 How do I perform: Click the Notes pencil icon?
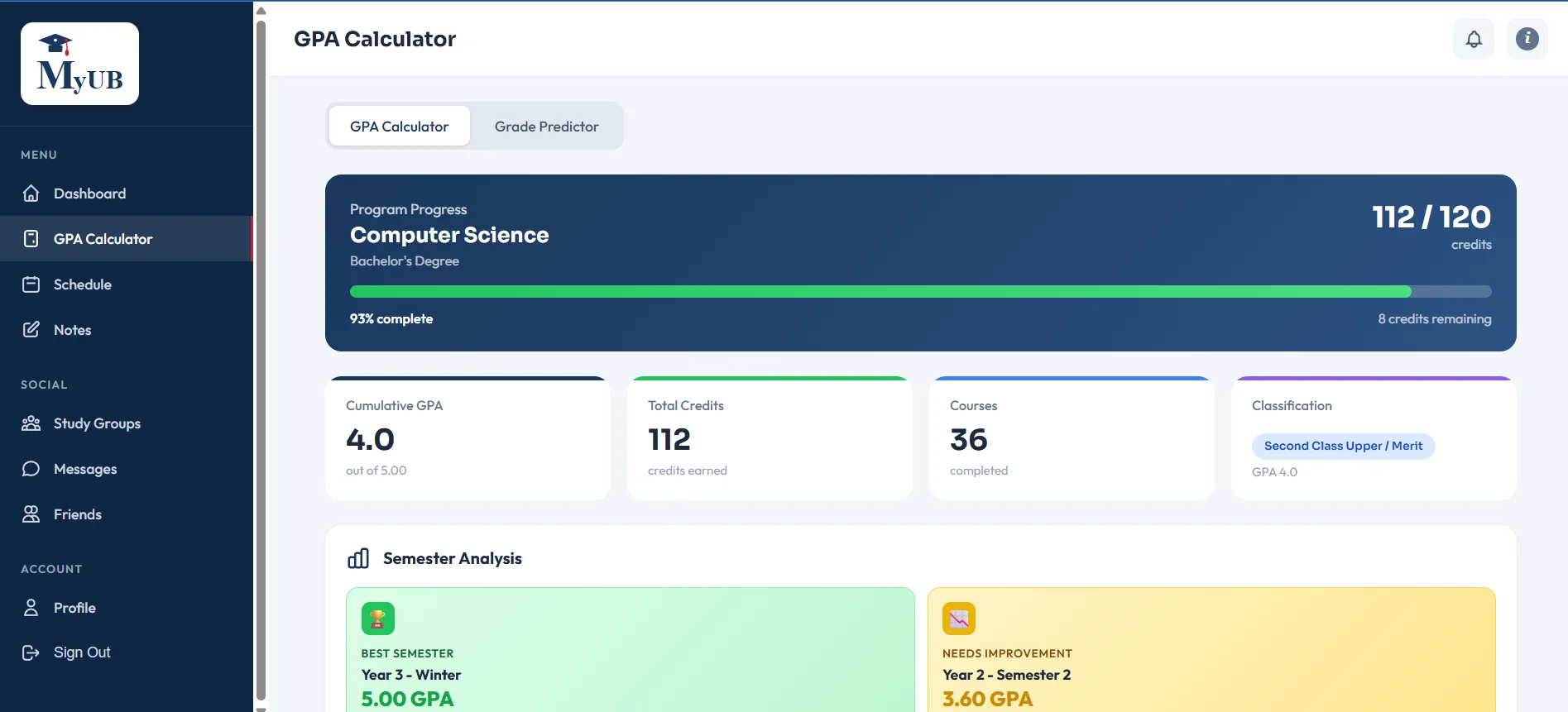31,330
